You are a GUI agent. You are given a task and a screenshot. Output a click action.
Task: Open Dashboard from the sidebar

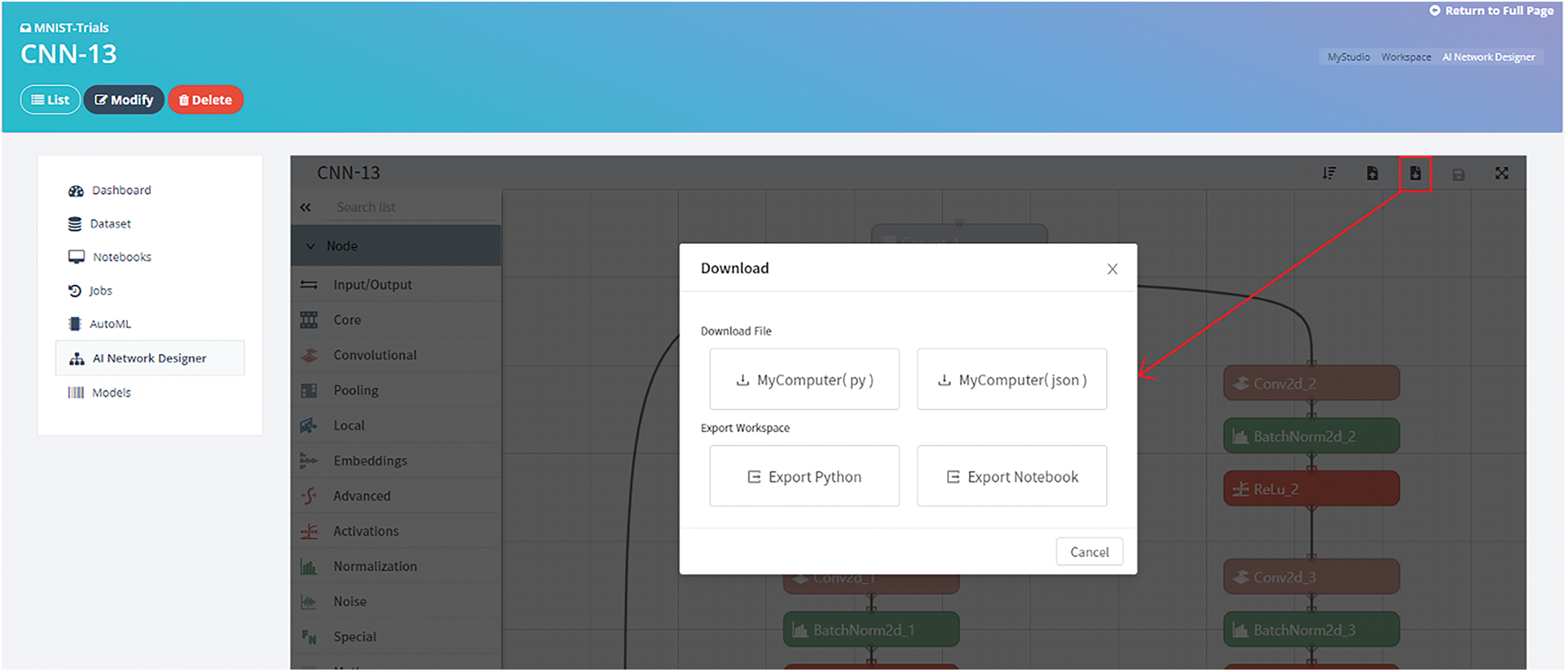pyautogui.click(x=121, y=191)
